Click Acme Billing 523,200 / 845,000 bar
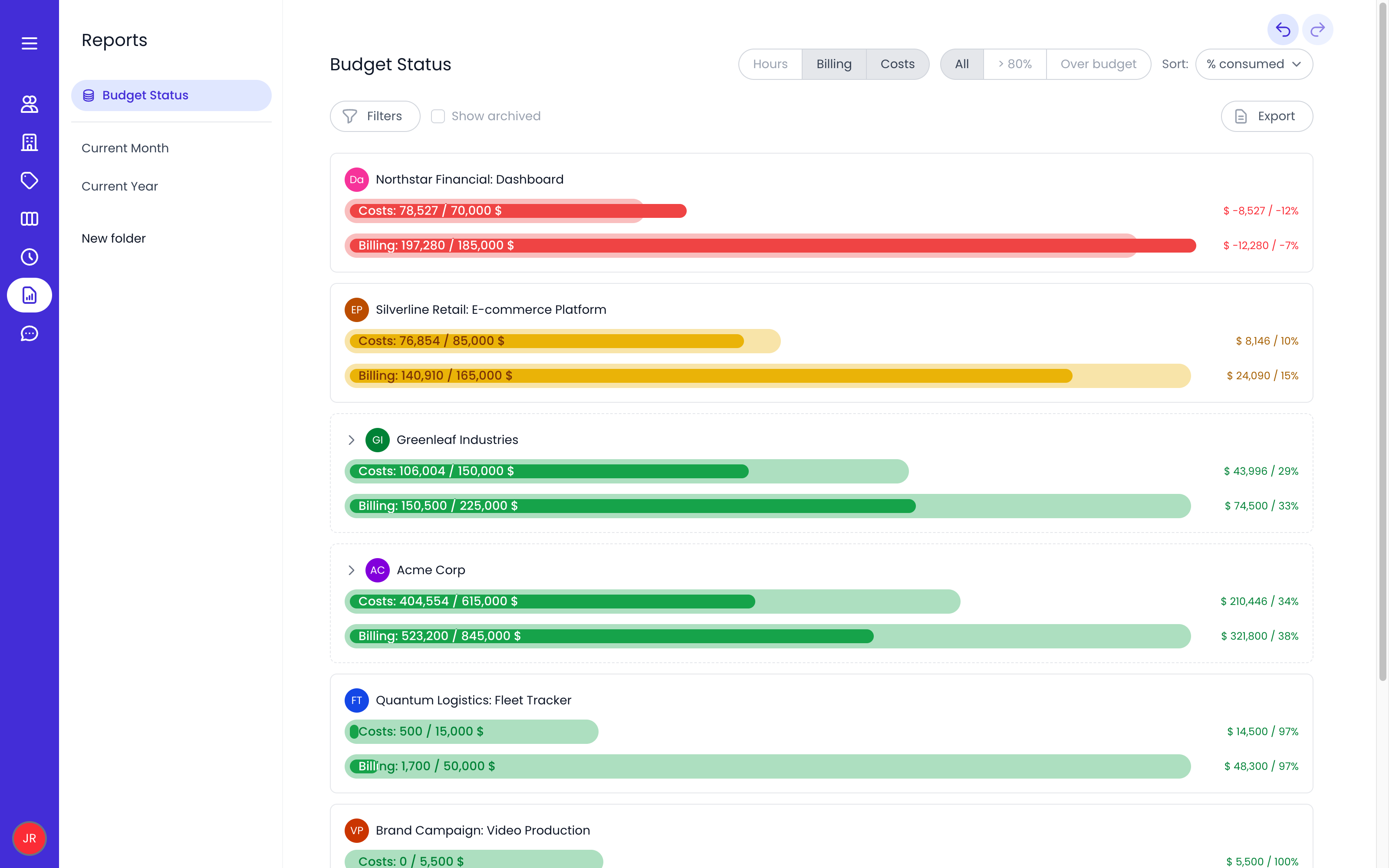 click(767, 636)
